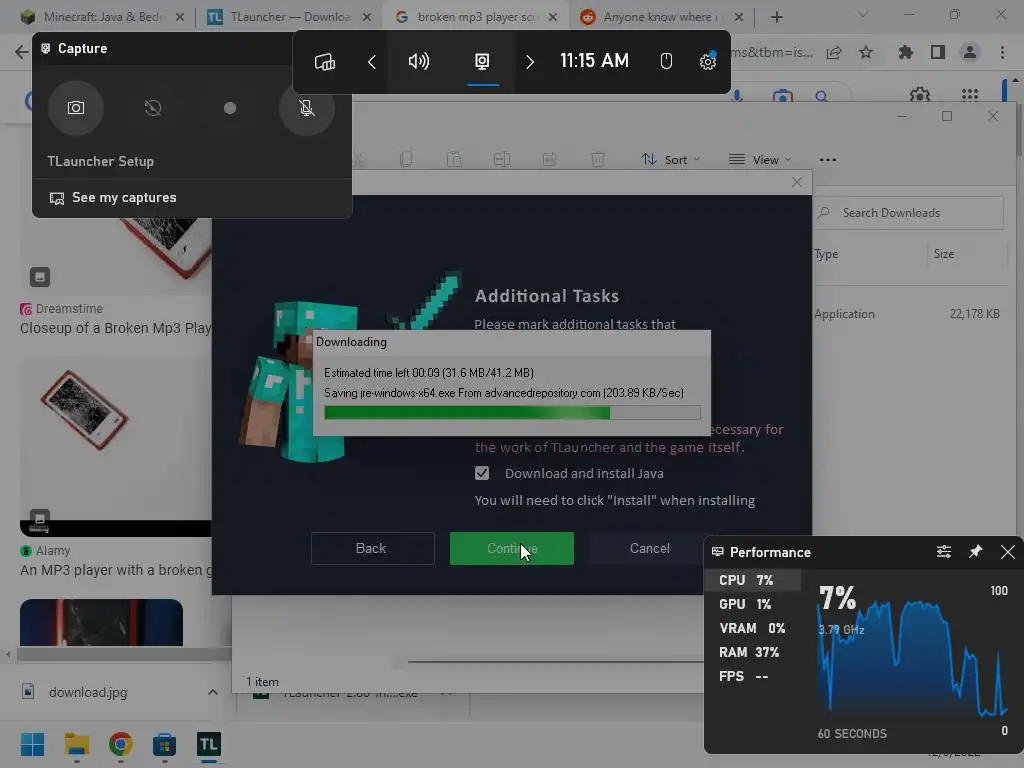Viewport: 1024px width, 768px height.
Task: Open Google apps grid icon
Action: [970, 95]
